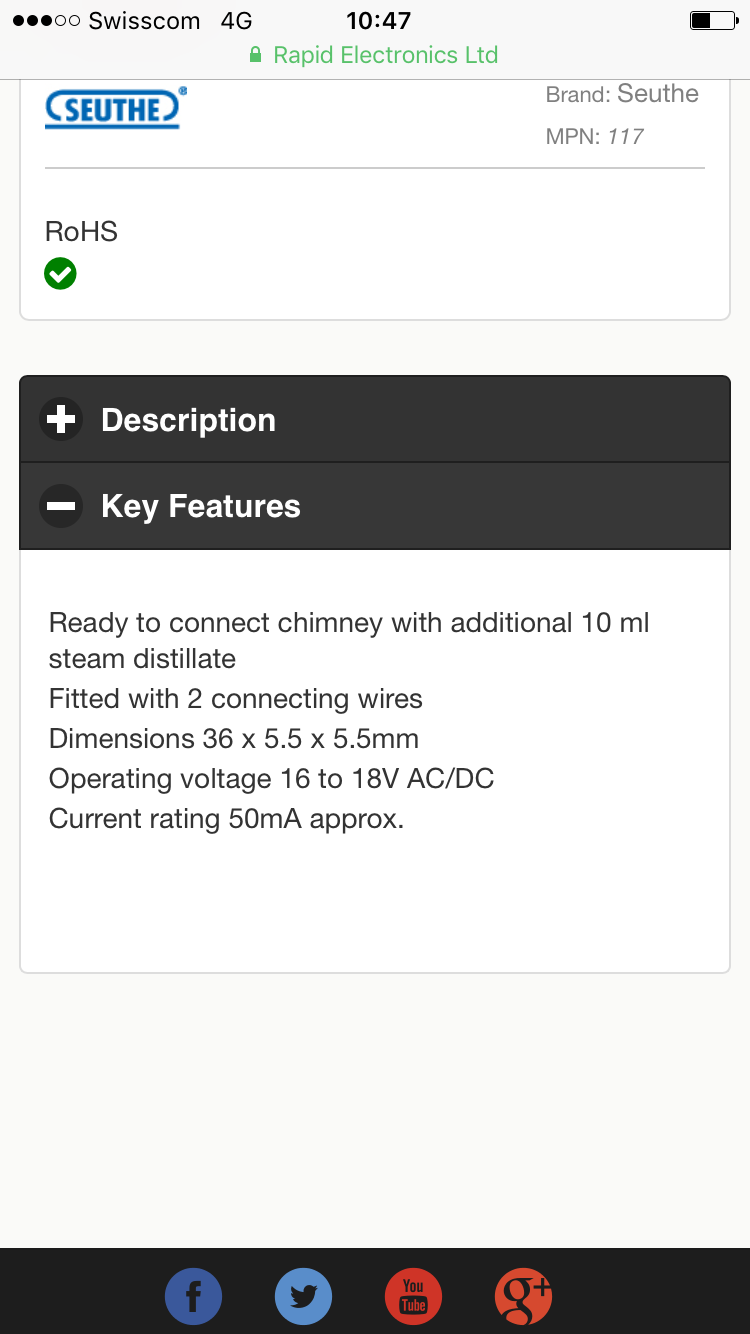The image size is (750, 1334).
Task: Tap the MPN 117 value
Action: [626, 137]
